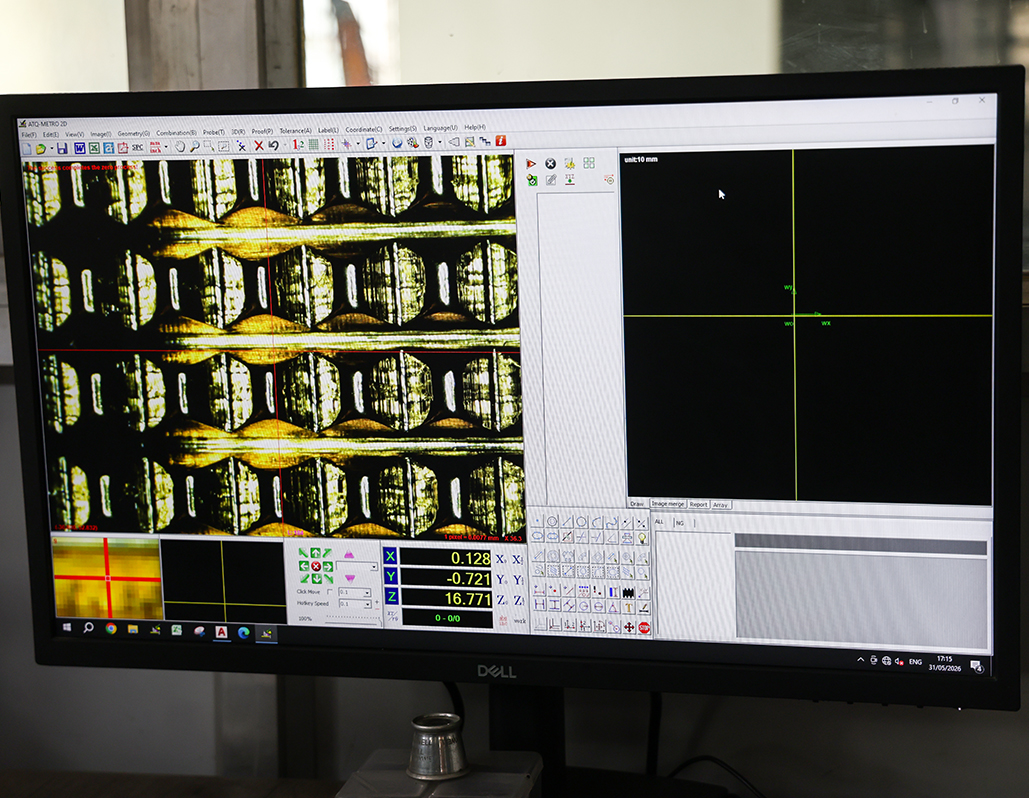This screenshot has height=798, width=1029.
Task: Click the blue X axis zero button
Action: 390,556
